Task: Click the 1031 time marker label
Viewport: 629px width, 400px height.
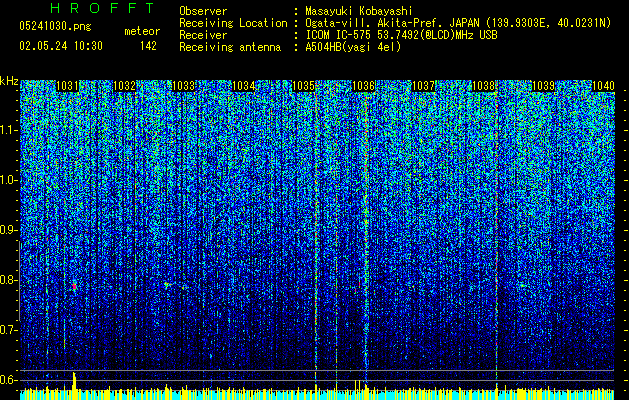Action: [x=67, y=86]
